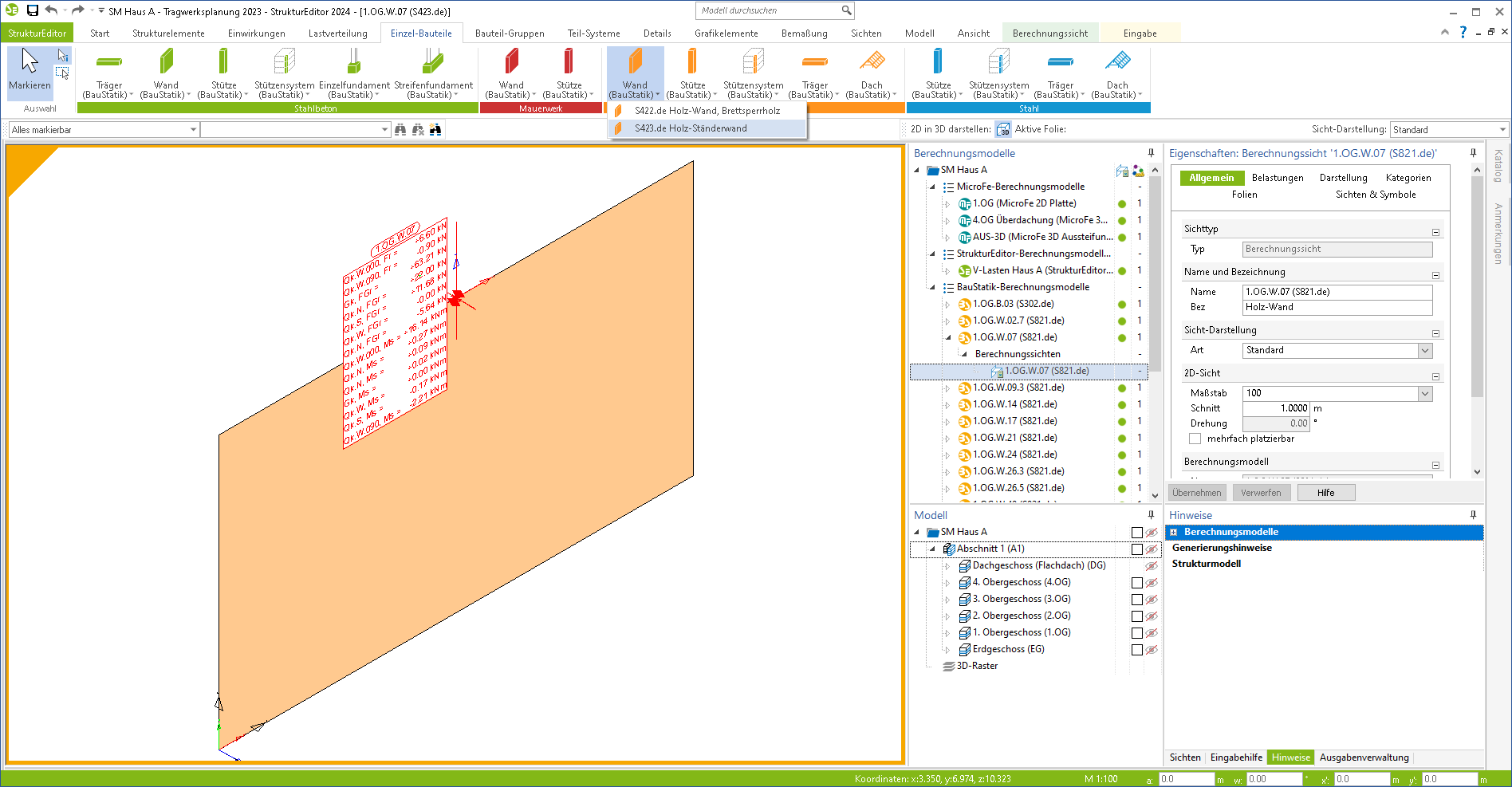Click the Einzelfundament (BauStatik) icon

point(354,64)
